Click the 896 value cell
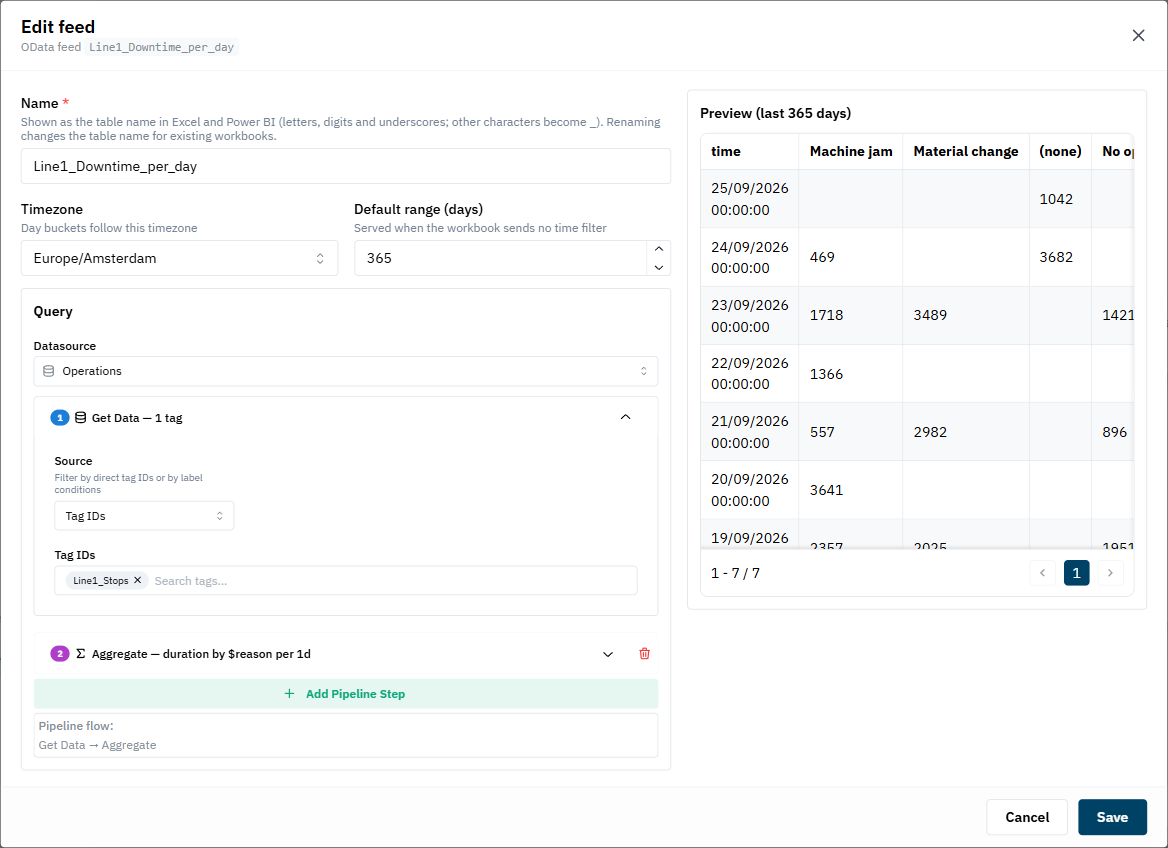The width and height of the screenshot is (1168, 848). [x=1114, y=431]
